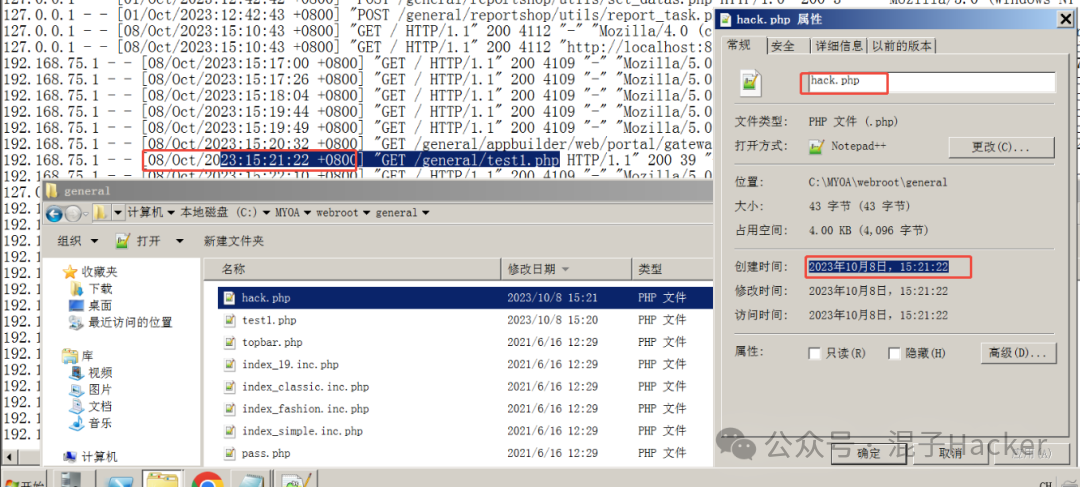Click the 打开 toolbar button
1080x487 pixels.
click(x=138, y=241)
